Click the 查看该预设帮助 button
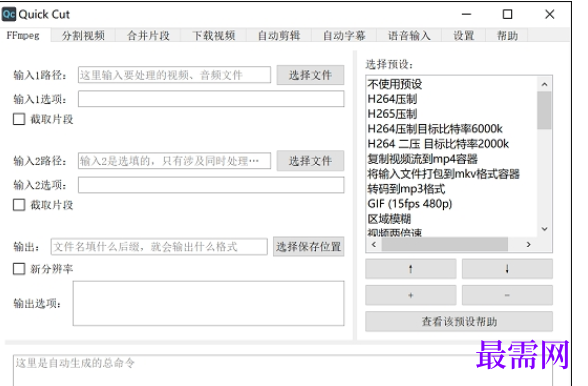Viewport: 588px width, 386px height. tap(459, 321)
